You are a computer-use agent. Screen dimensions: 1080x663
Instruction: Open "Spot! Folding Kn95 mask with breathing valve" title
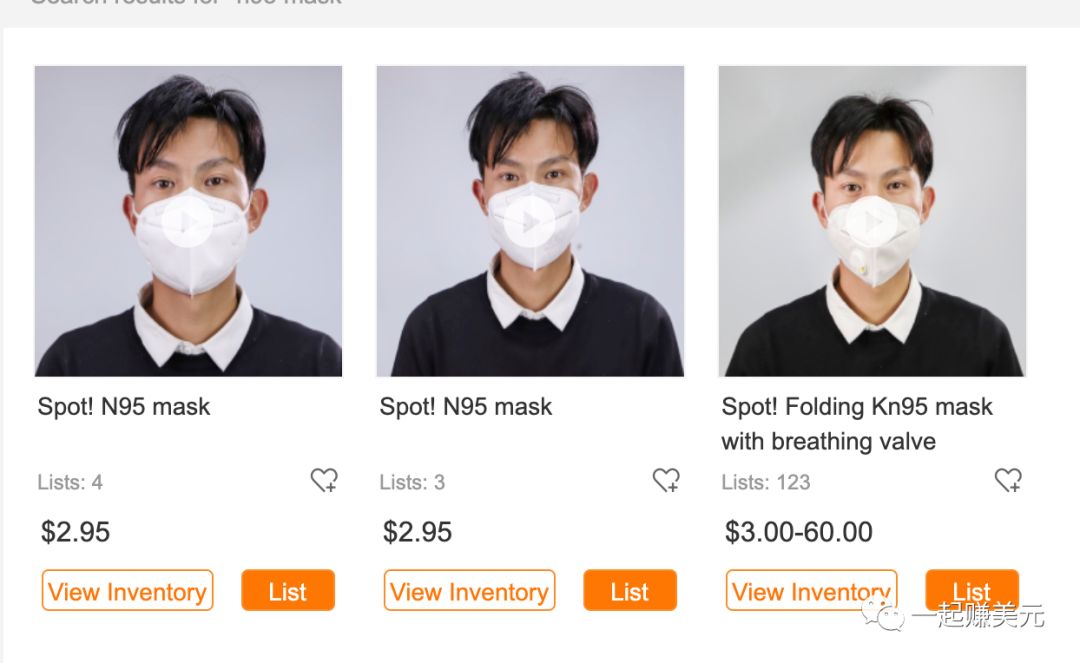coord(856,423)
